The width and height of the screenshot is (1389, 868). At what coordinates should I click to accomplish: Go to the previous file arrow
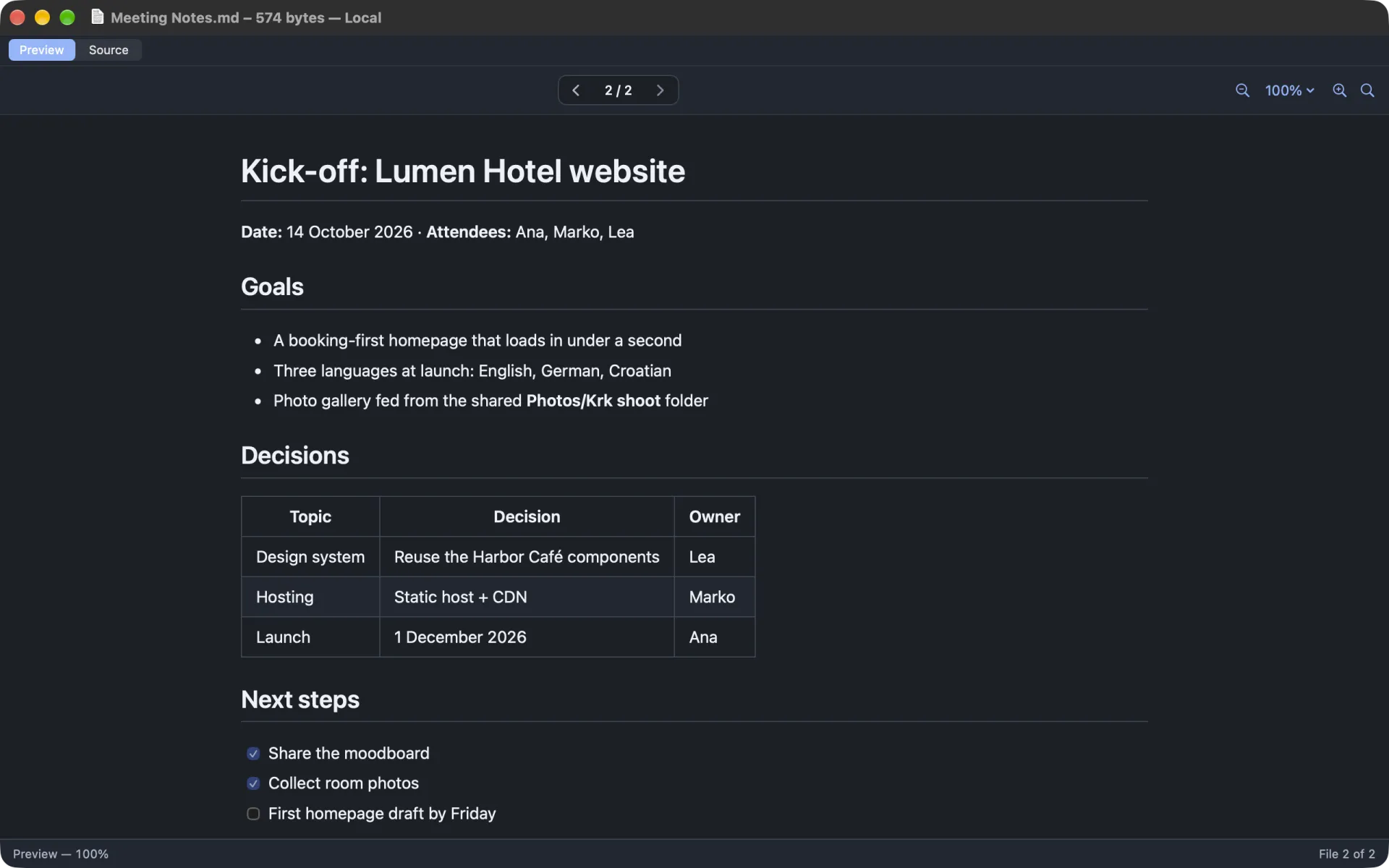coord(576,90)
